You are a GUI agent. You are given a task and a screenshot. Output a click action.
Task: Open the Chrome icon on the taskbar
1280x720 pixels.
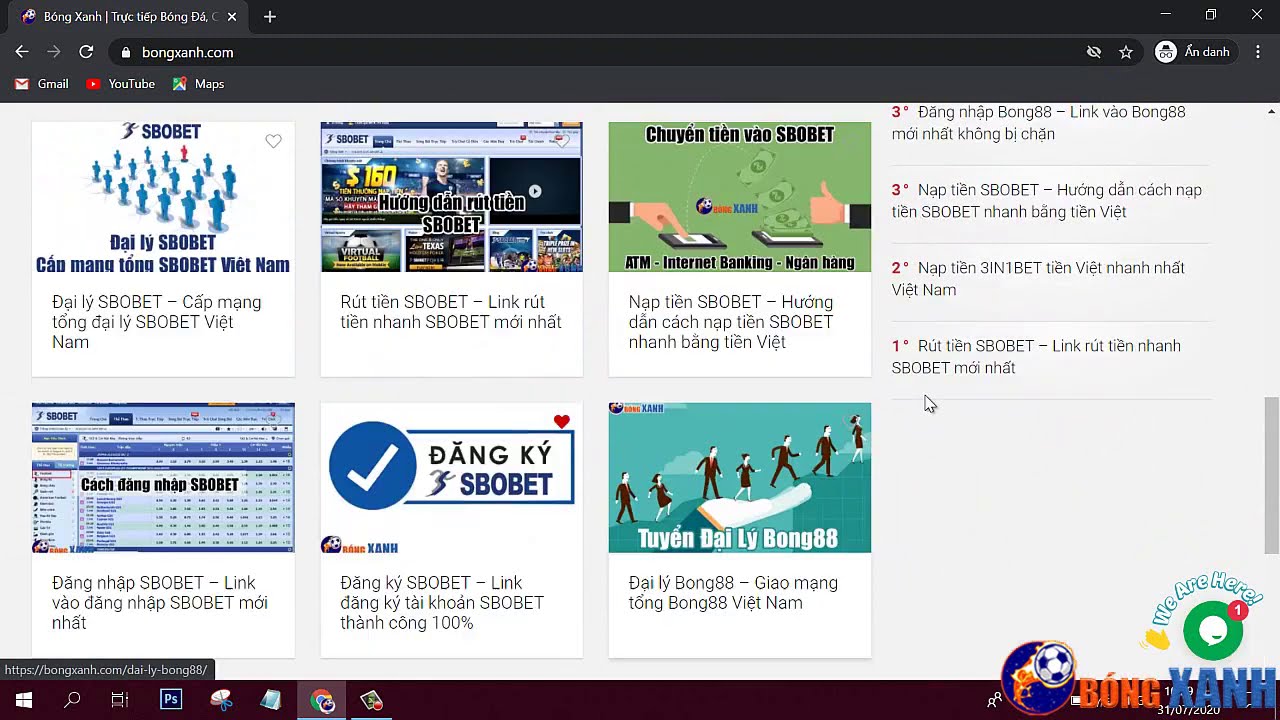322,700
